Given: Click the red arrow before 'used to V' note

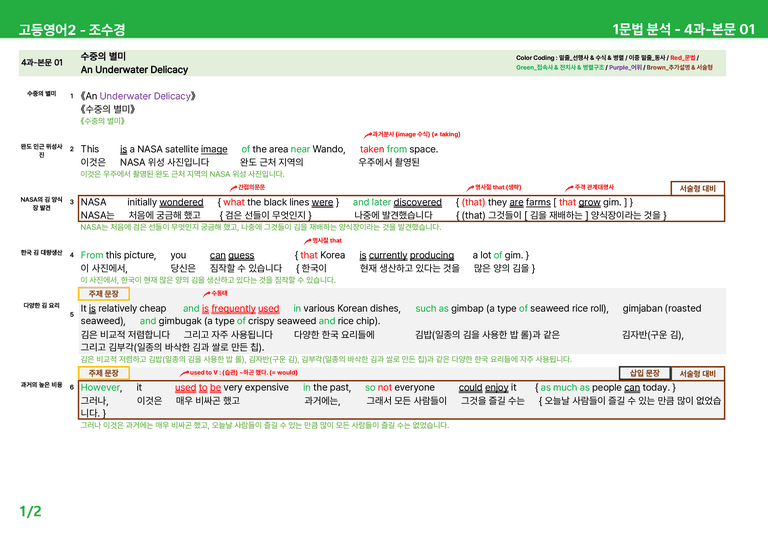Looking at the screenshot, I should 184,373.
